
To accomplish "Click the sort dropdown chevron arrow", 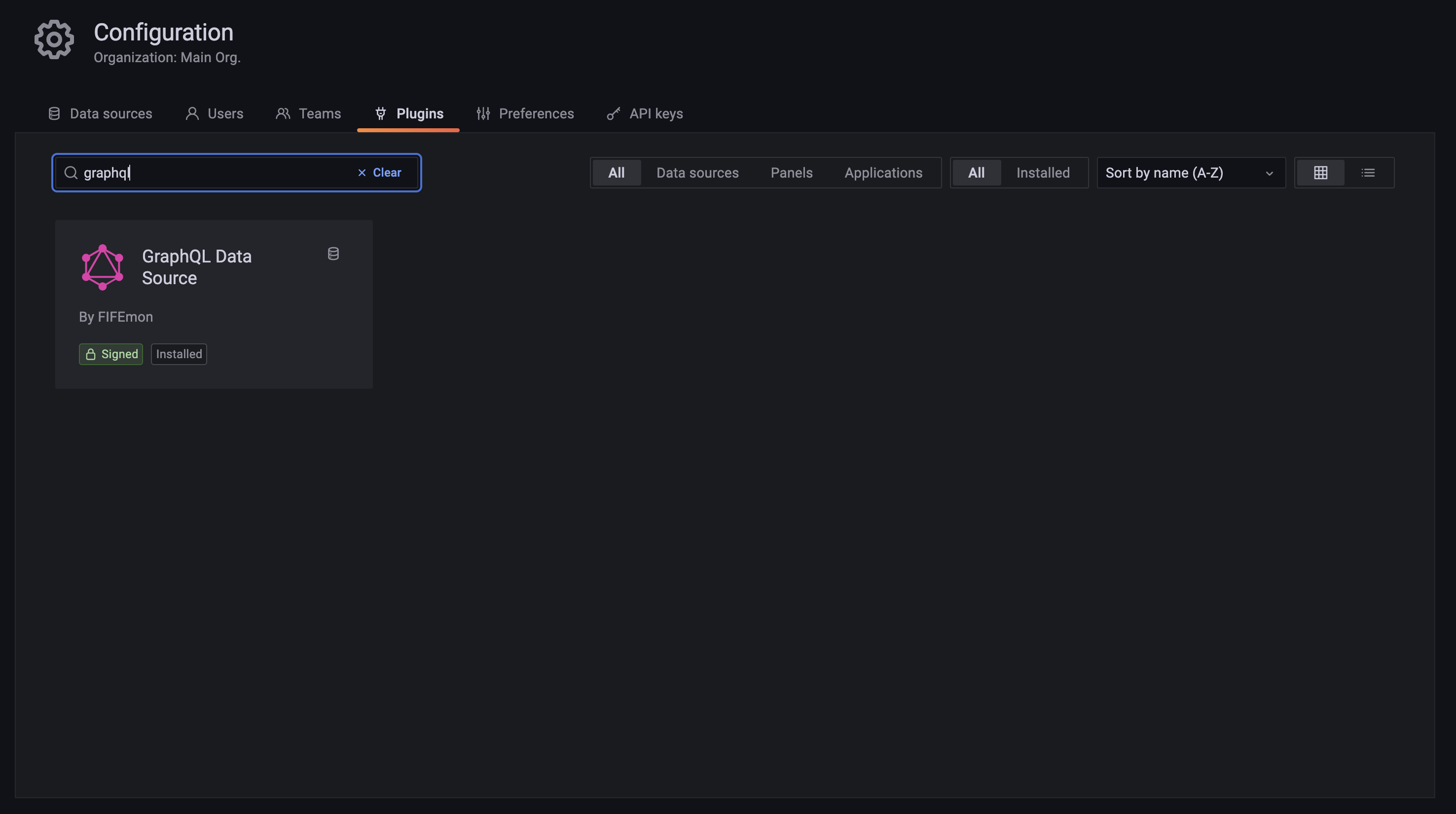I will tap(1269, 174).
